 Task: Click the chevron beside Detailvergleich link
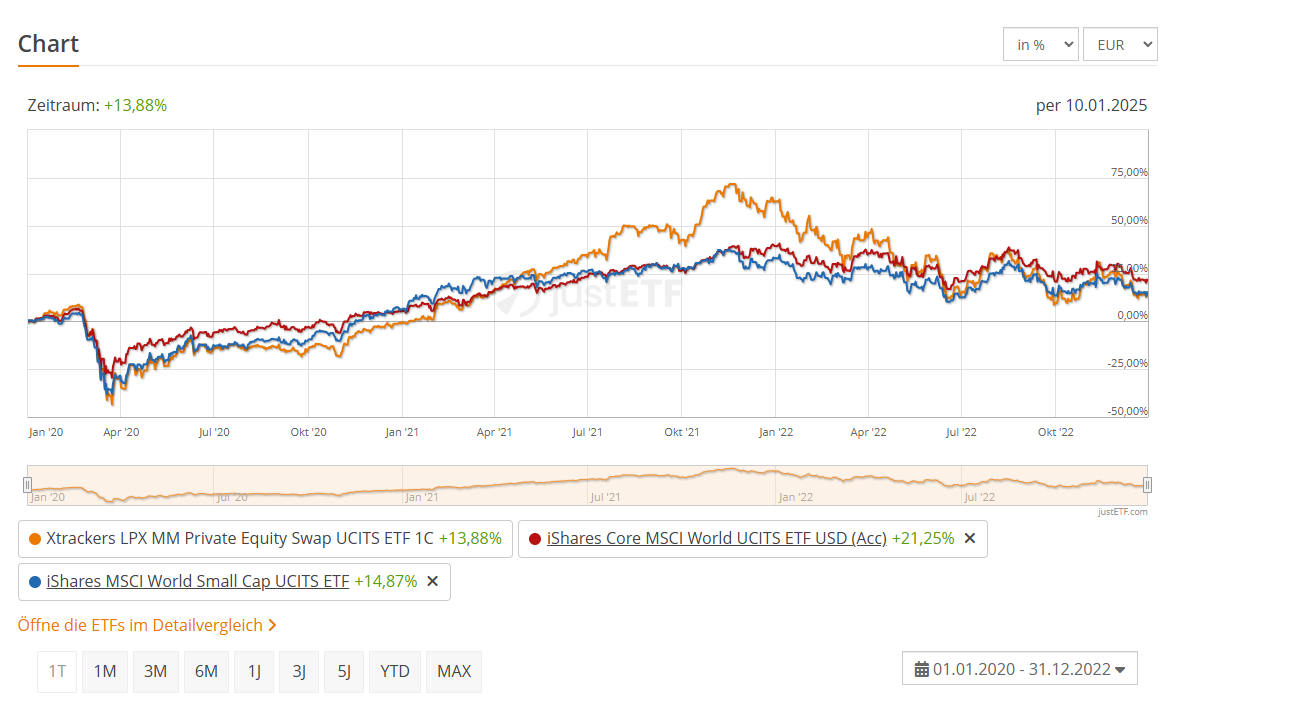click(x=272, y=625)
